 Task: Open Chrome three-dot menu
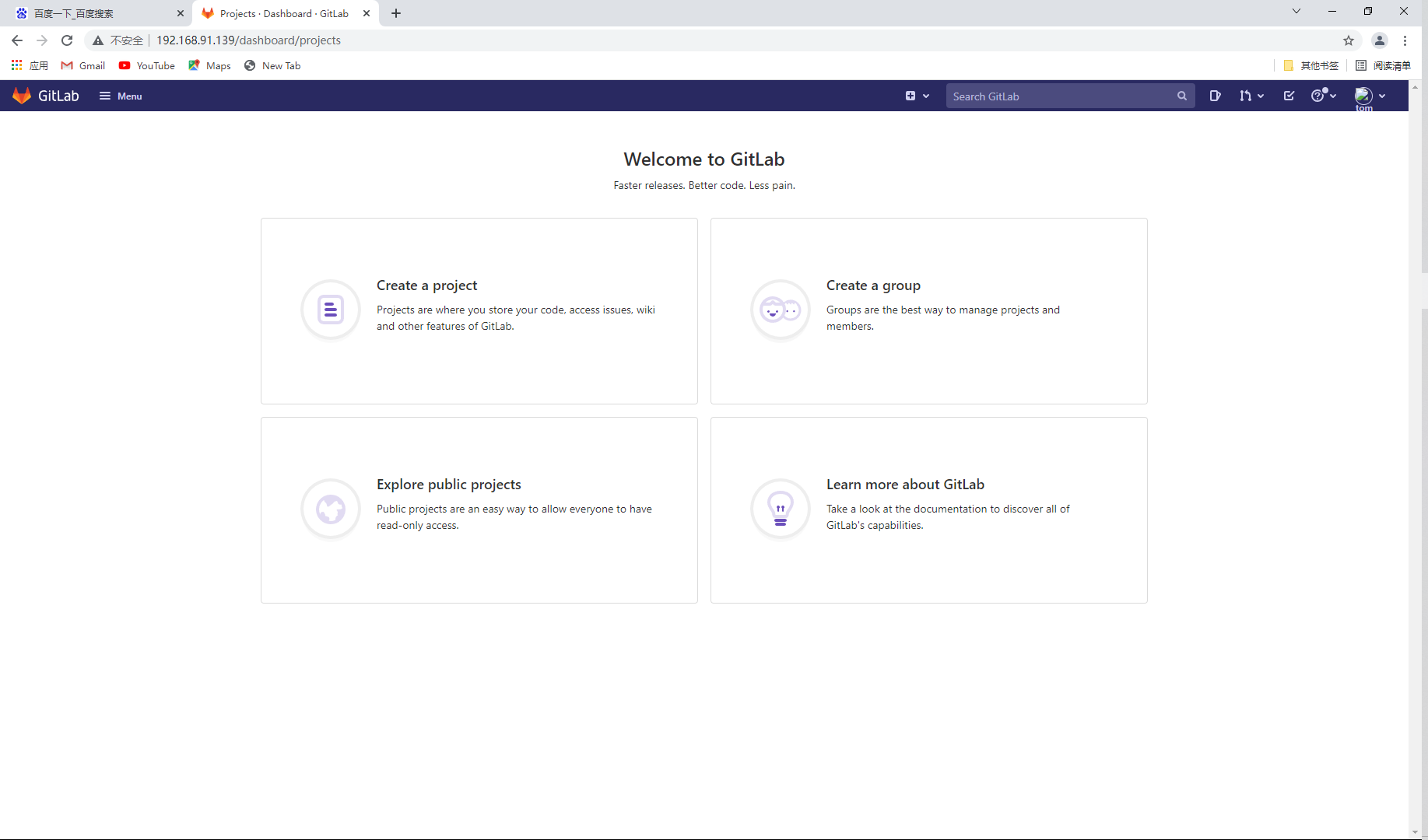pos(1405,40)
